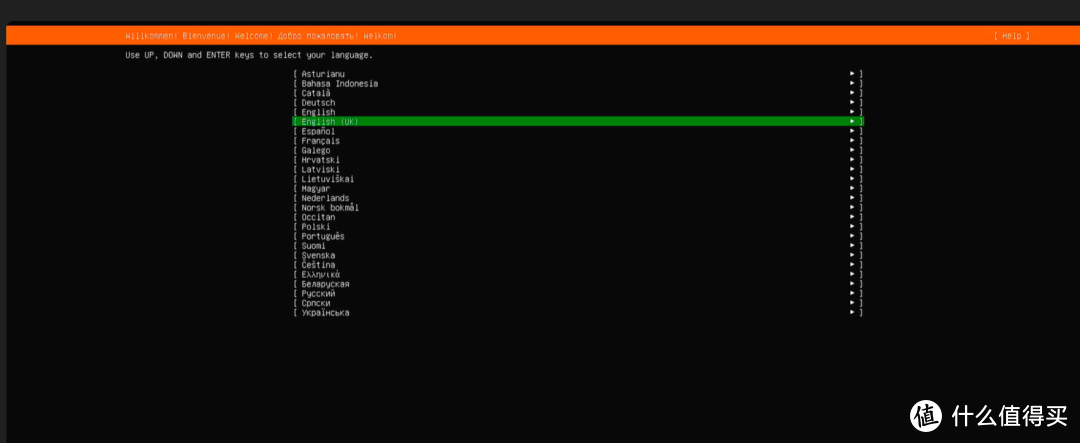Click the arrow icon beside Magyar
This screenshot has height=443, width=1080.
coord(853,188)
